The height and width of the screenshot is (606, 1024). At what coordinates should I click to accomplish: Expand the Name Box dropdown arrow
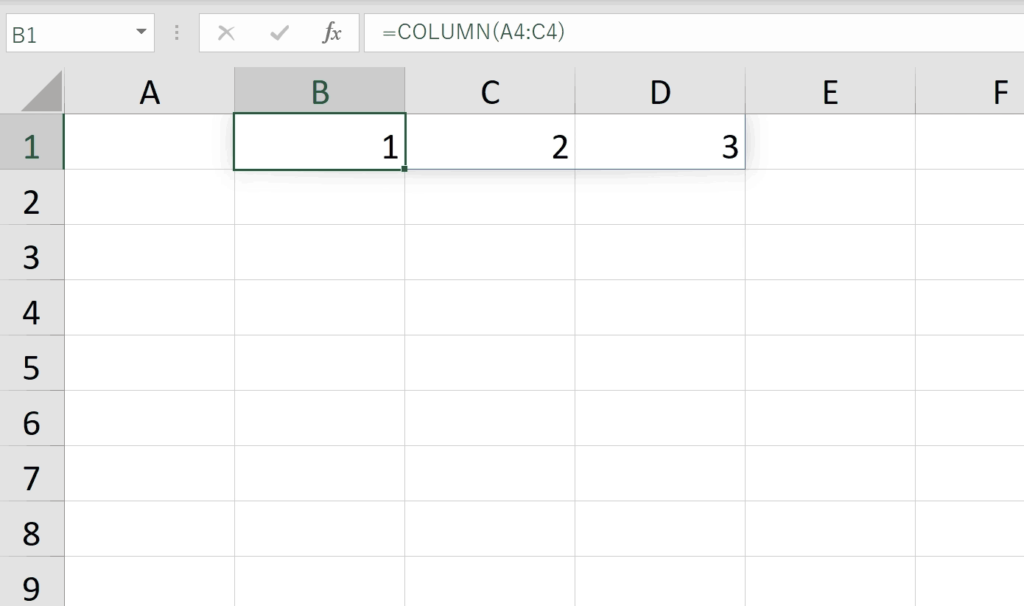point(141,32)
